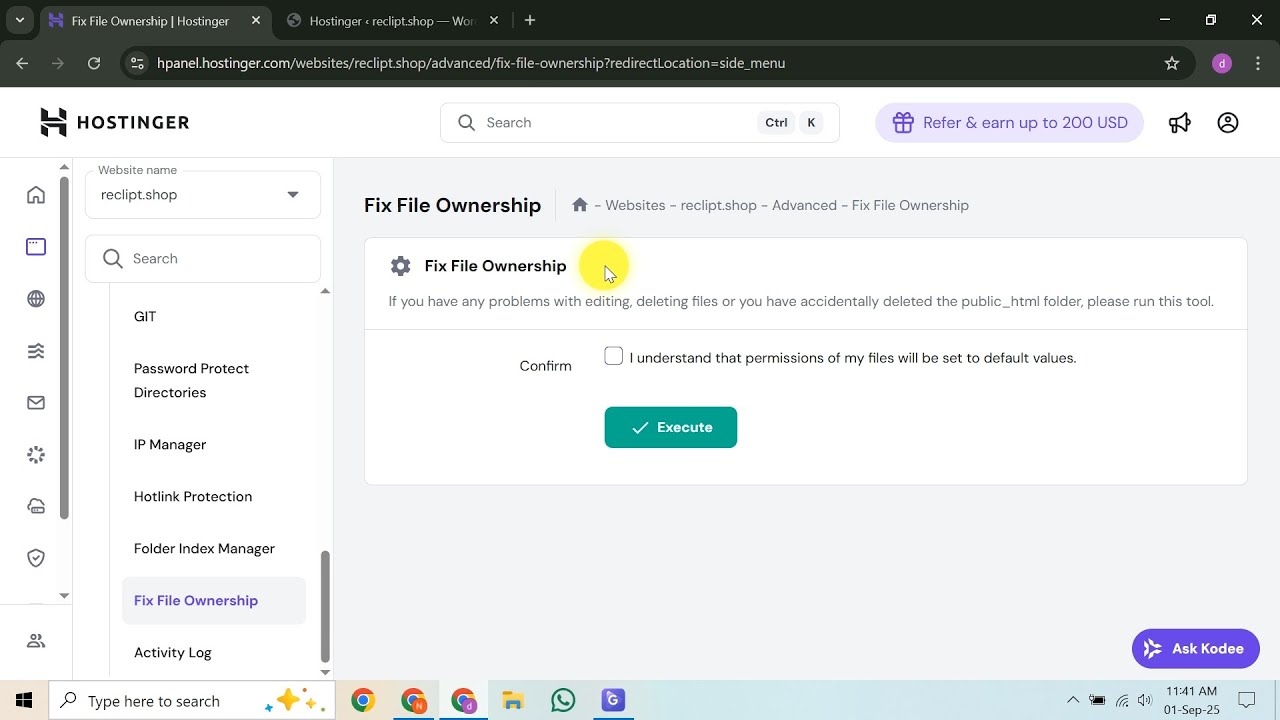Image resolution: width=1280 pixels, height=720 pixels.
Task: Open the account sharing people icon
Action: [x=36, y=640]
